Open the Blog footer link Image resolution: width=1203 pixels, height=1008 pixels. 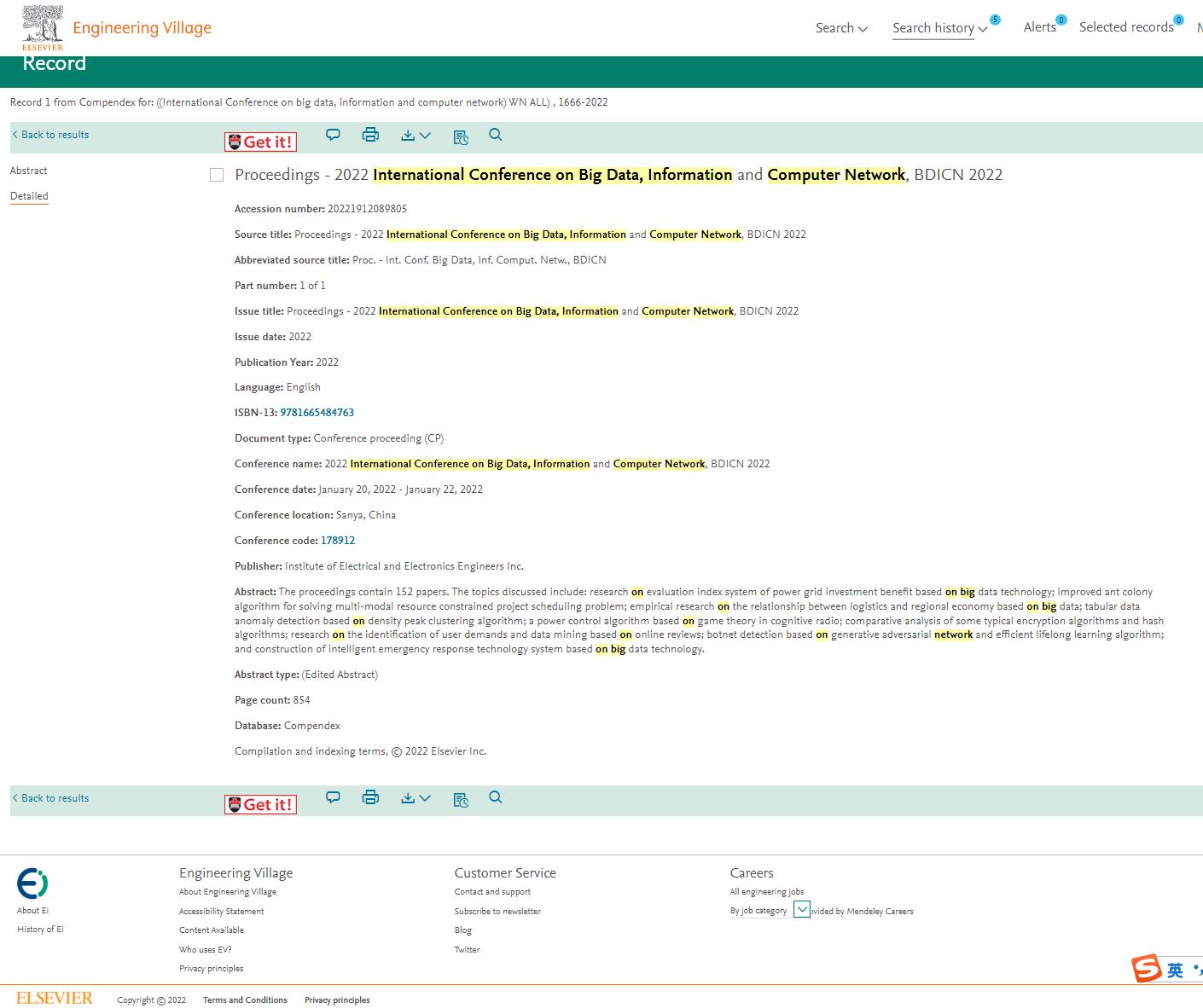tap(463, 930)
